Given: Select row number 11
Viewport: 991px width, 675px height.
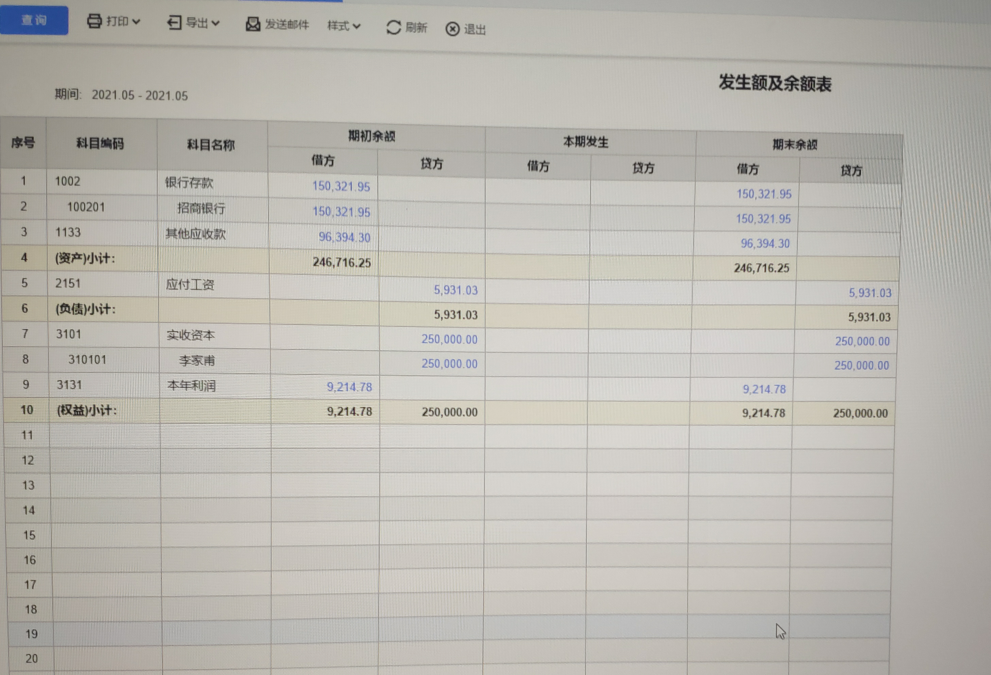Looking at the screenshot, I should tap(27, 435).
